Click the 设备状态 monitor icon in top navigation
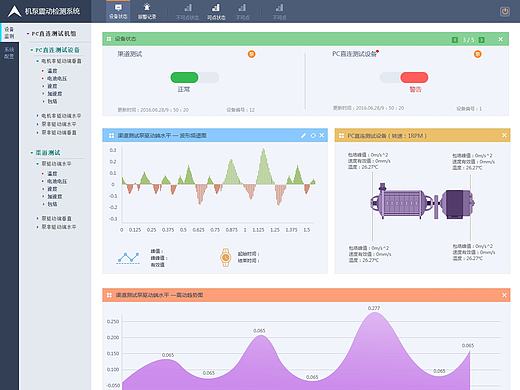 [x=118, y=7]
